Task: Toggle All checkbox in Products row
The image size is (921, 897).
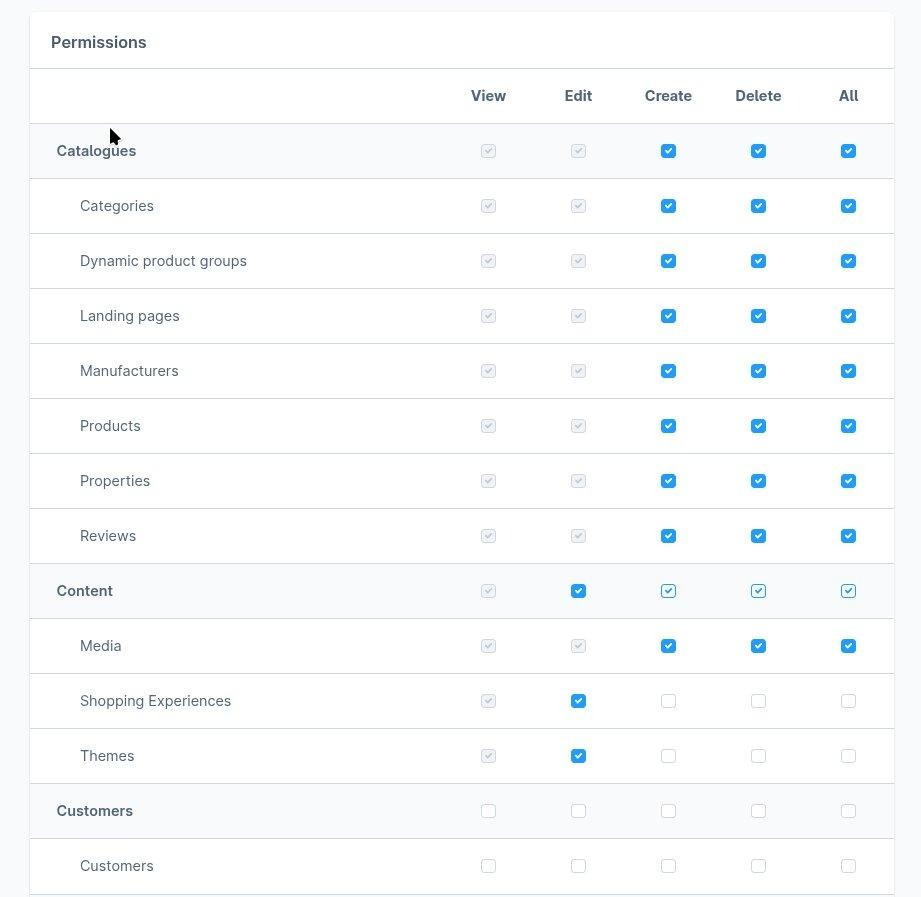Action: tap(848, 426)
